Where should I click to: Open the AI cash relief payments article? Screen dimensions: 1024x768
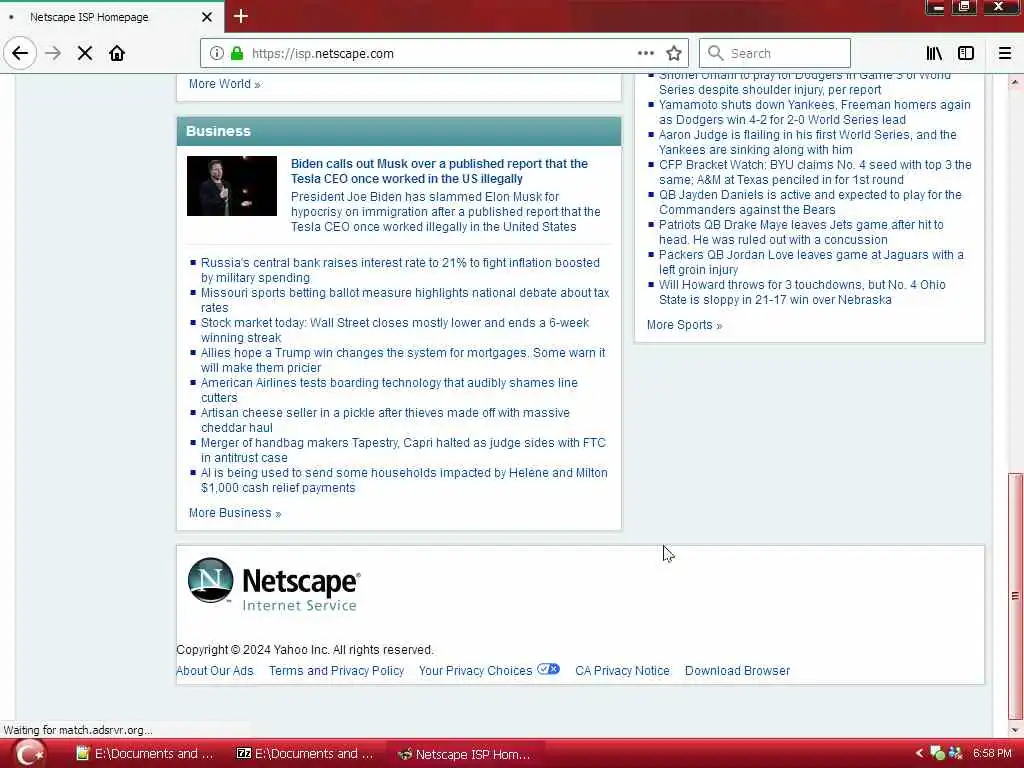(404, 480)
